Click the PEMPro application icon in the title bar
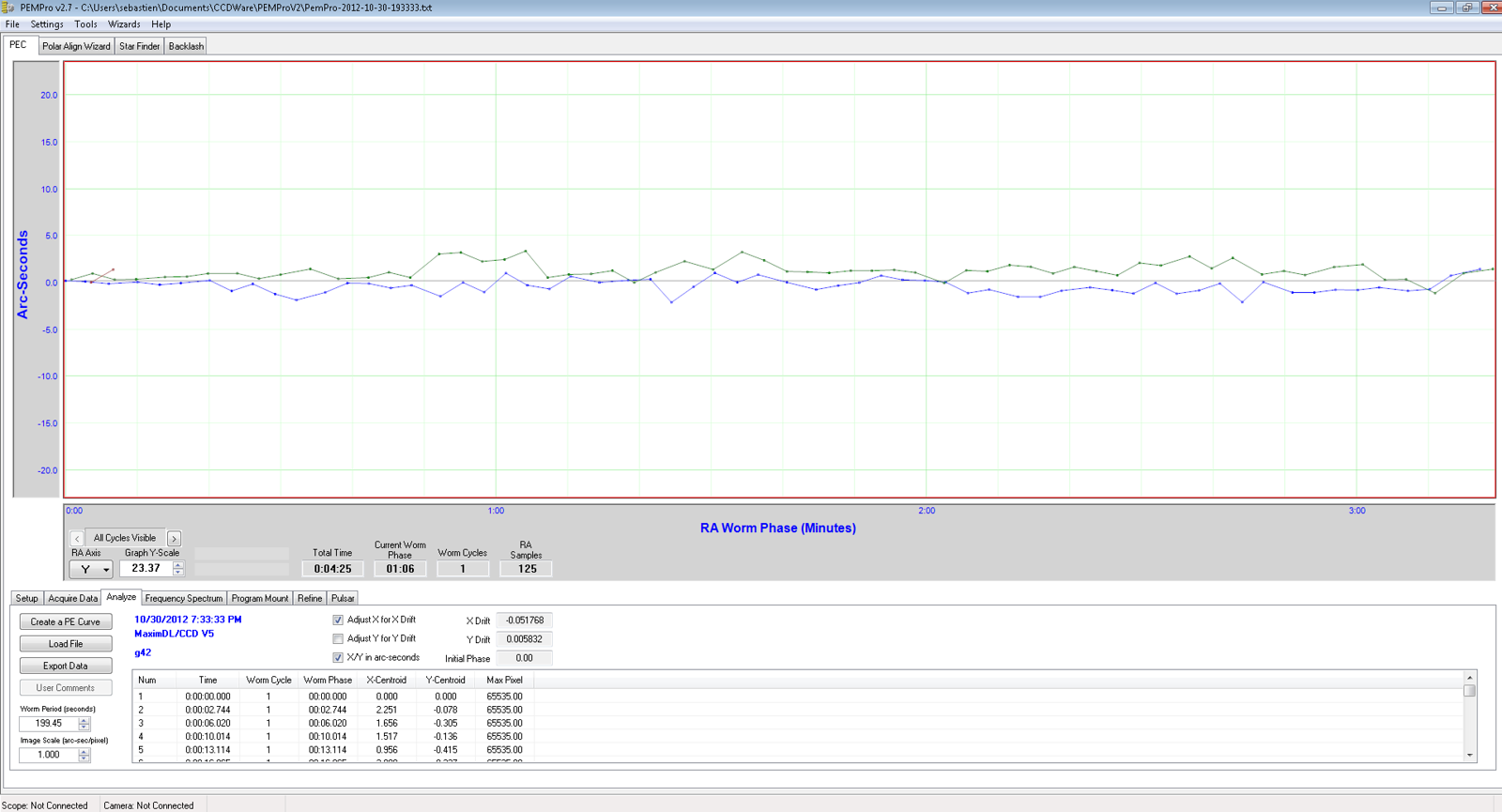 click(8, 8)
